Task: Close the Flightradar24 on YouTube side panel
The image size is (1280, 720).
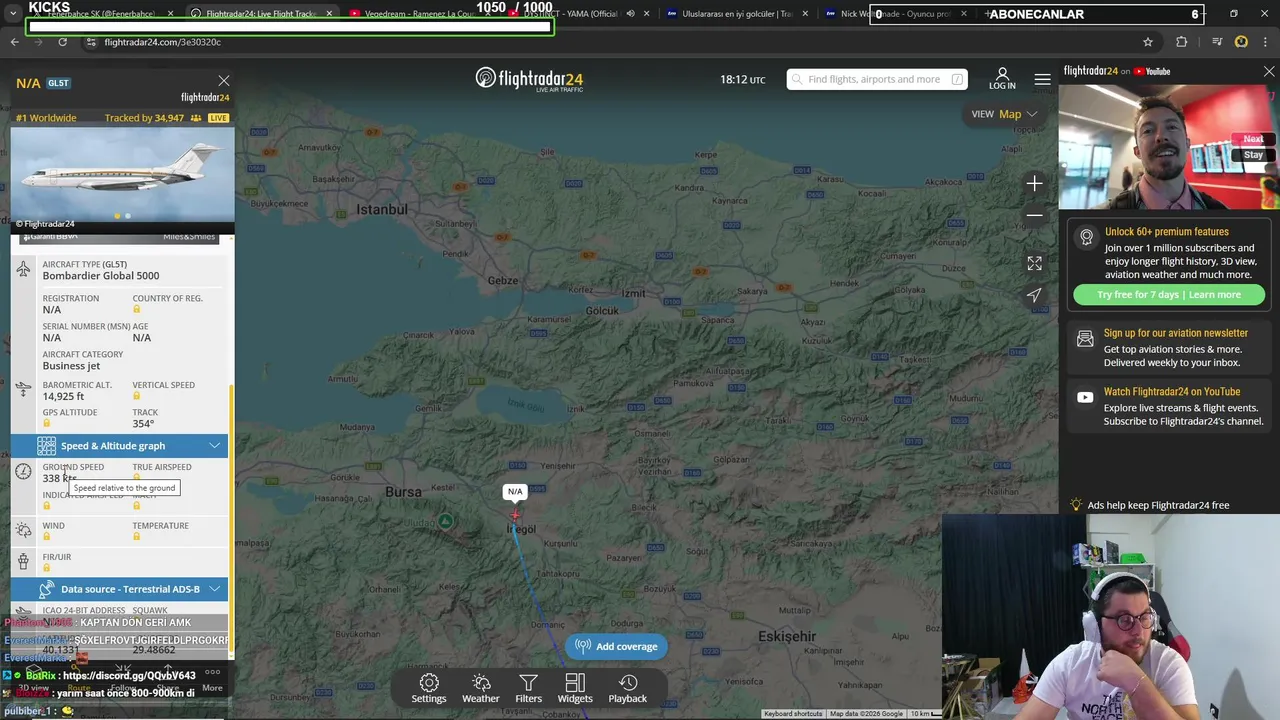Action: (x=1269, y=71)
